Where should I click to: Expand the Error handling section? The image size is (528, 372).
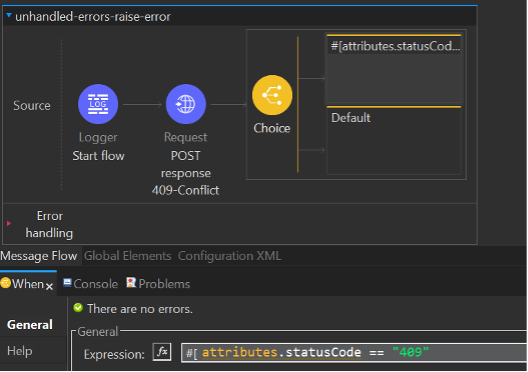[9, 223]
